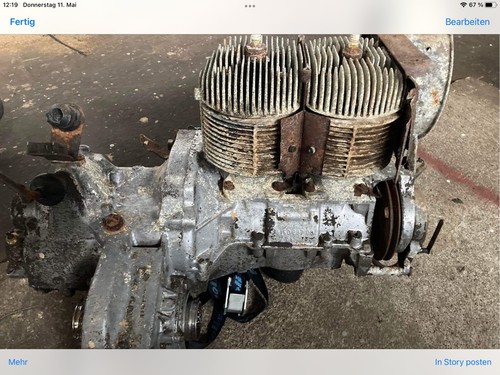This screenshot has height=375, width=500.
Task: Open the Mehr options
Action: [x=18, y=362]
